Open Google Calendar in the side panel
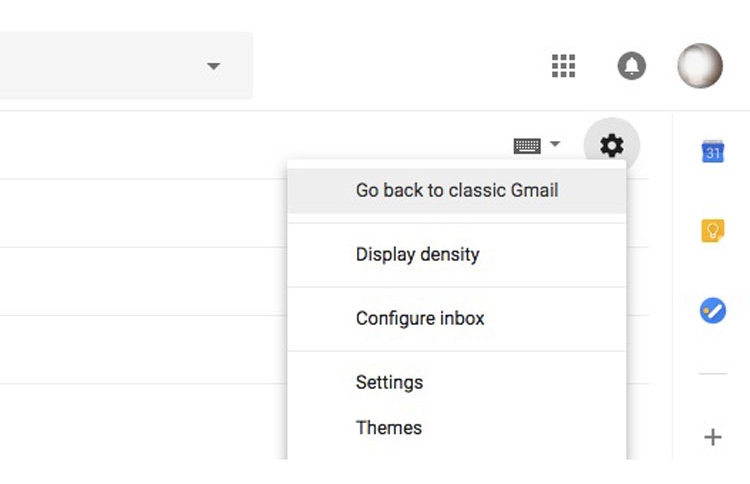 pos(713,151)
